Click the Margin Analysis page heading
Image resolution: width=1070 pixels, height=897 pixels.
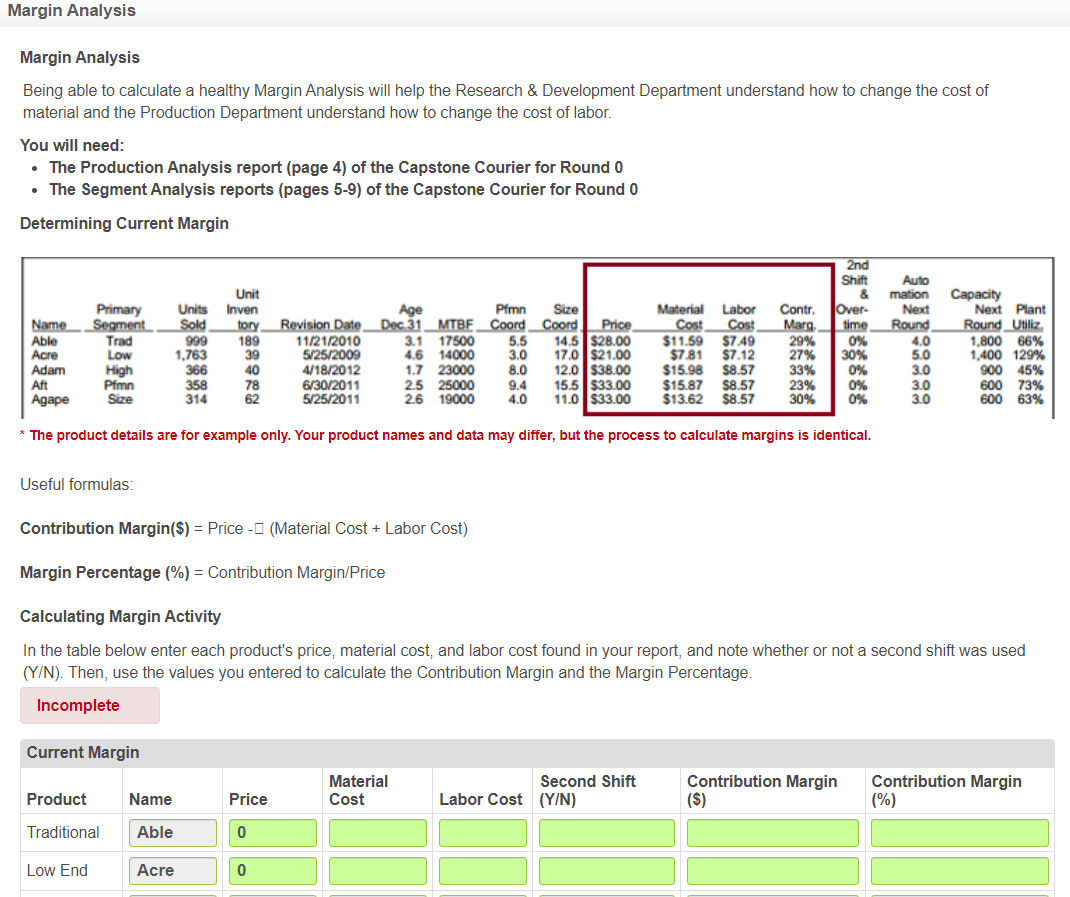click(71, 11)
